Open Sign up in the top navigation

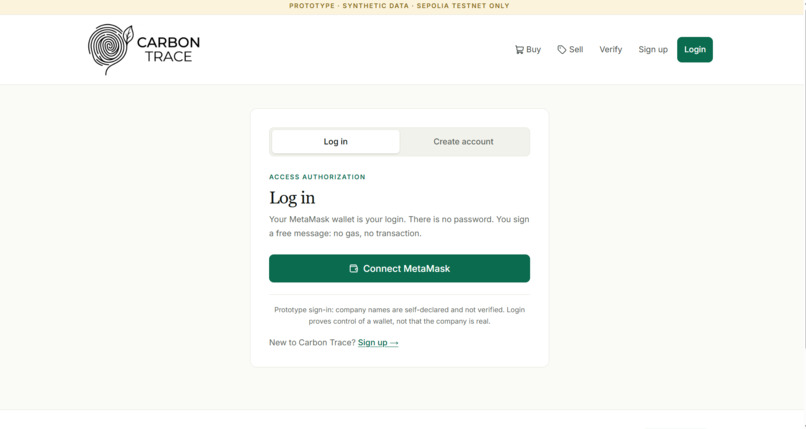653,49
